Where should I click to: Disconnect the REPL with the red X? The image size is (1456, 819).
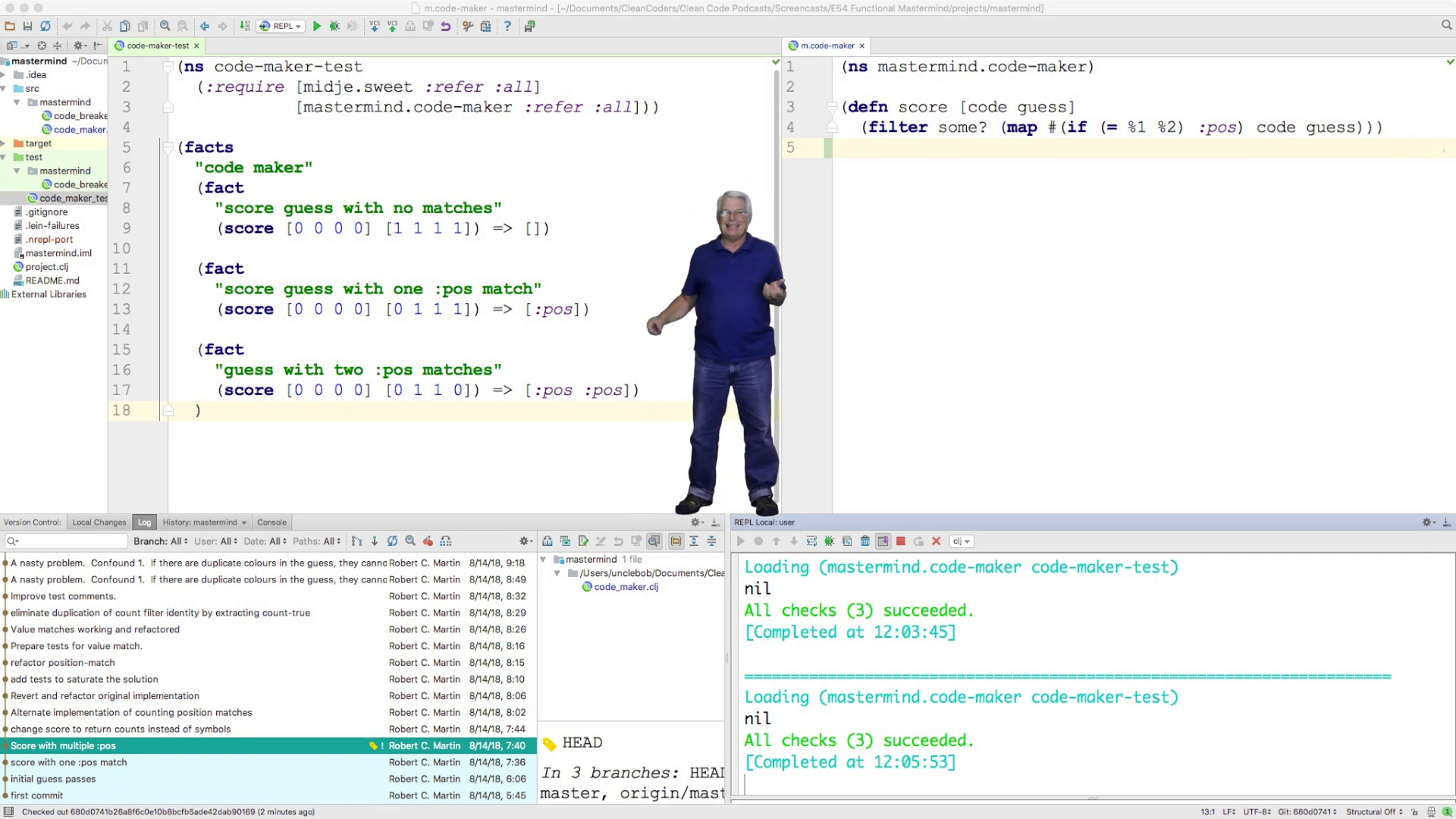tap(937, 541)
